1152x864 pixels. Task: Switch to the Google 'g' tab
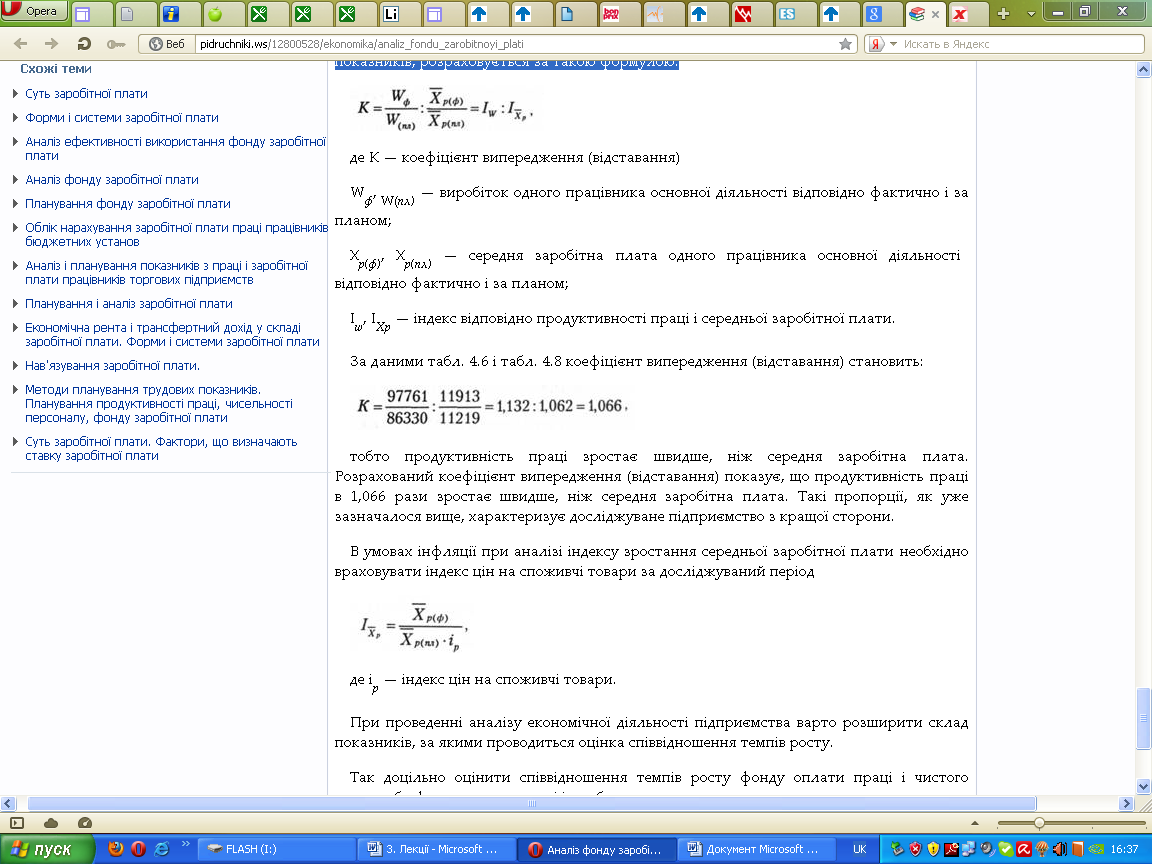pos(874,13)
